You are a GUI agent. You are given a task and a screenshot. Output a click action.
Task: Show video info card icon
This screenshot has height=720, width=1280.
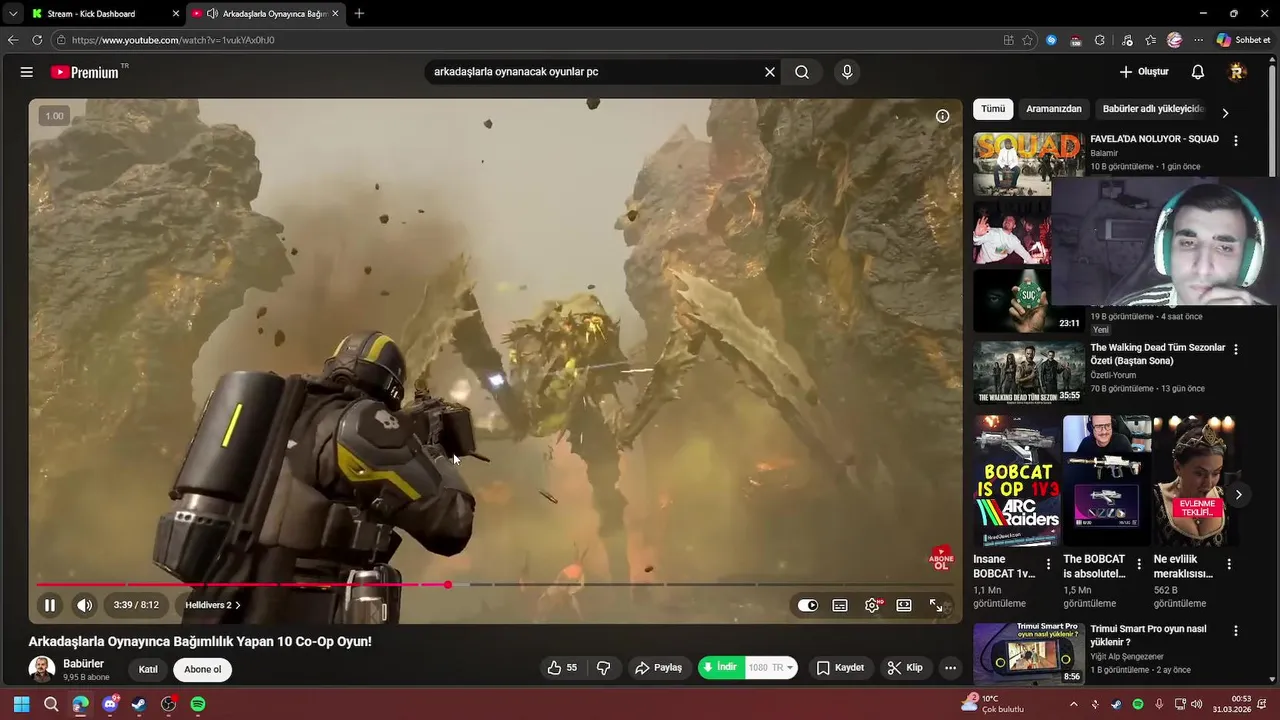[x=942, y=116]
